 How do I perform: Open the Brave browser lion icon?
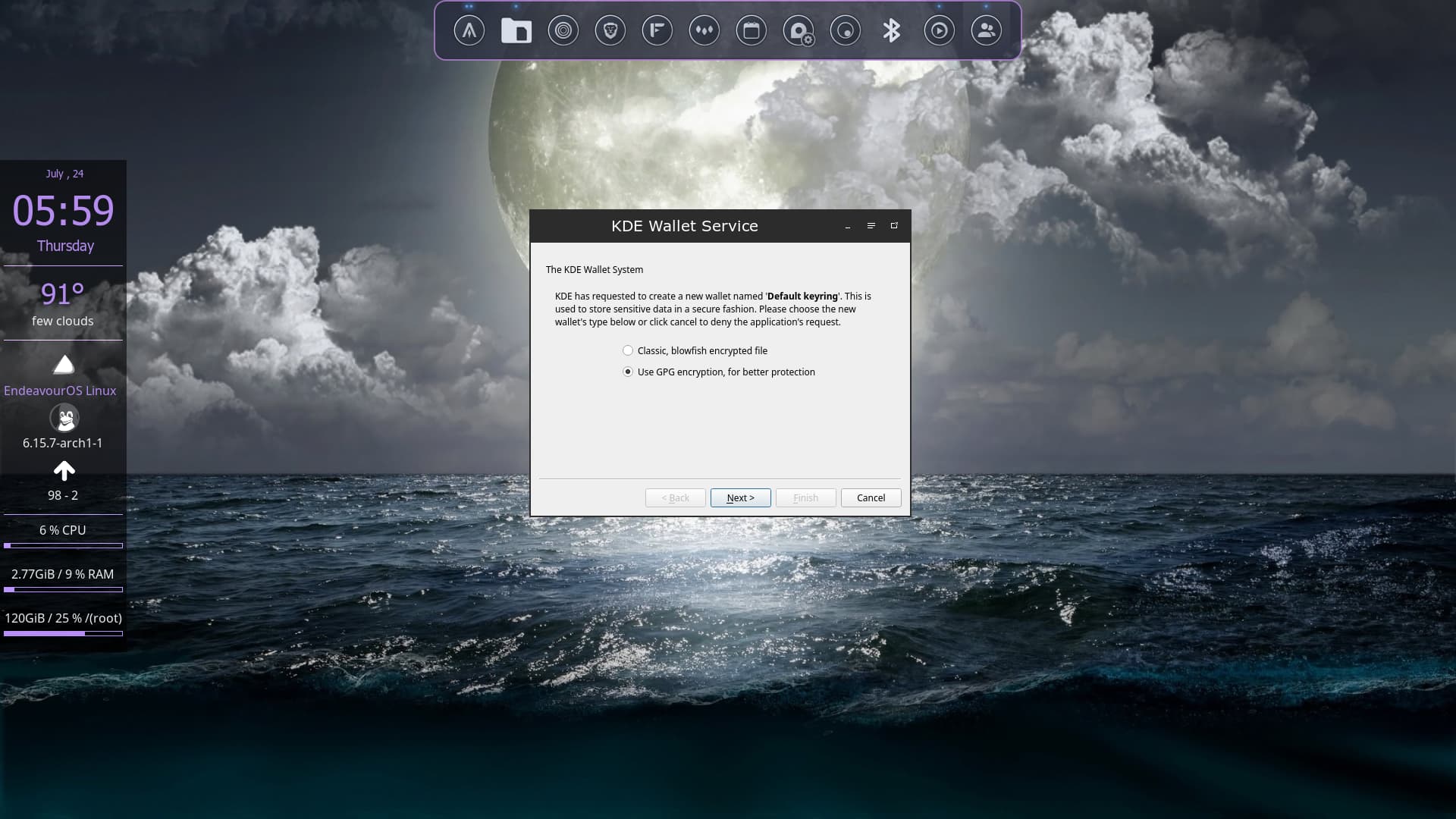[610, 31]
